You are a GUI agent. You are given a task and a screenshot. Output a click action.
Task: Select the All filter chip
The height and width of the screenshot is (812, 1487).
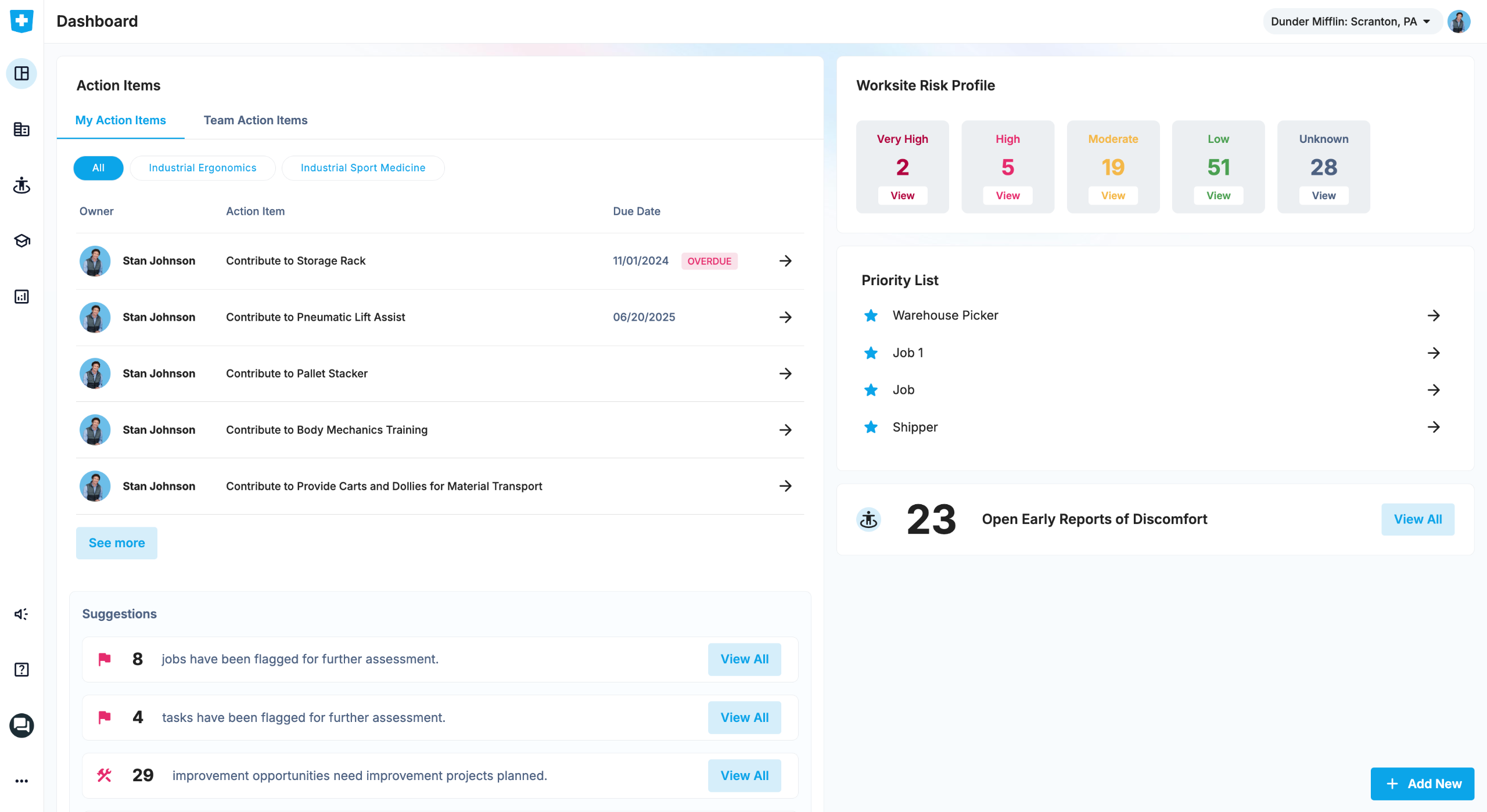pos(98,168)
